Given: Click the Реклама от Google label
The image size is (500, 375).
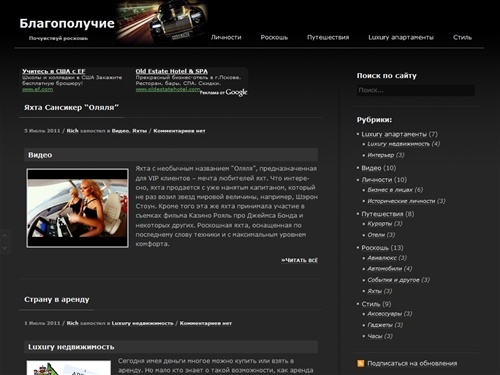Looking at the screenshot, I should point(223,92).
